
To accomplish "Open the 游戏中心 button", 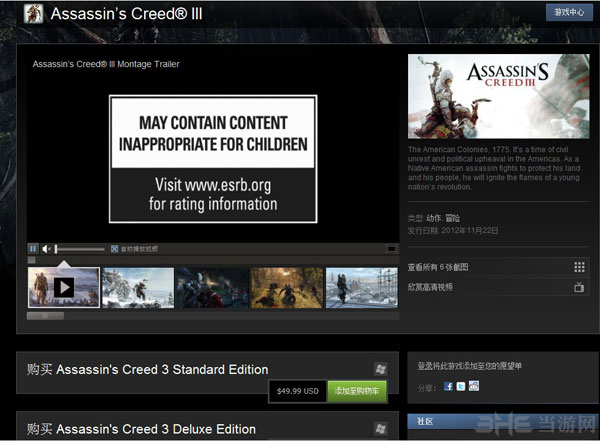I will coord(569,13).
